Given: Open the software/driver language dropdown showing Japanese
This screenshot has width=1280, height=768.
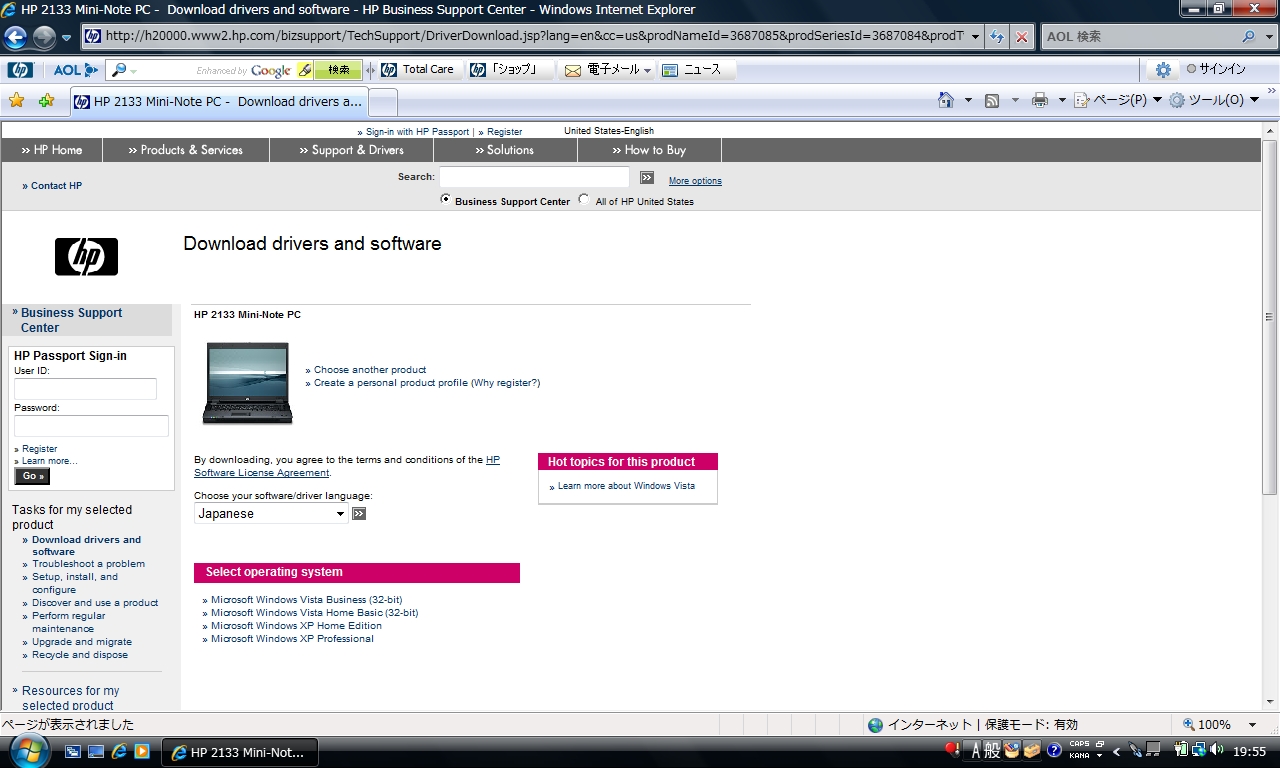Looking at the screenshot, I should (271, 513).
